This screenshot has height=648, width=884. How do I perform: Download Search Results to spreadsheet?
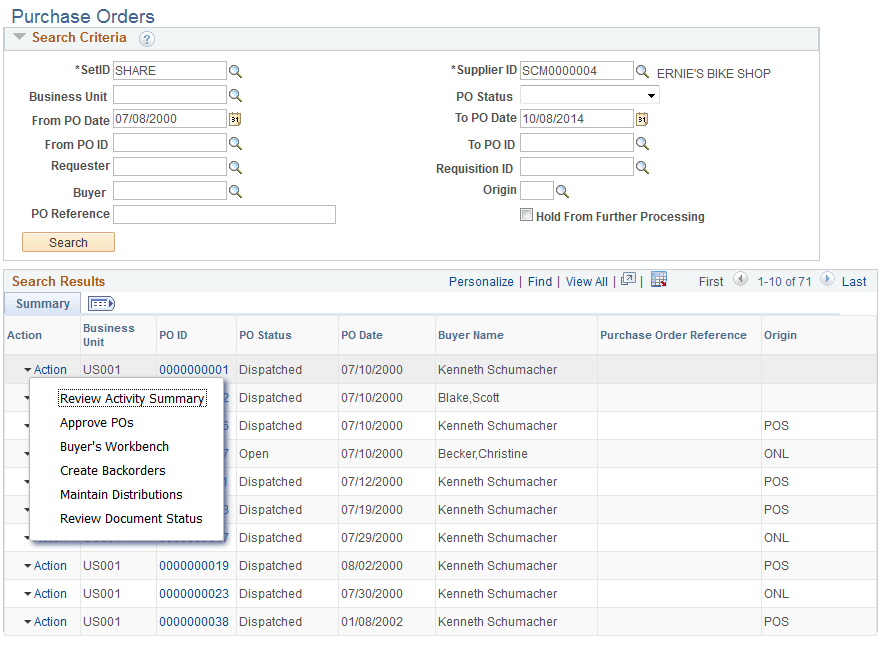click(658, 281)
